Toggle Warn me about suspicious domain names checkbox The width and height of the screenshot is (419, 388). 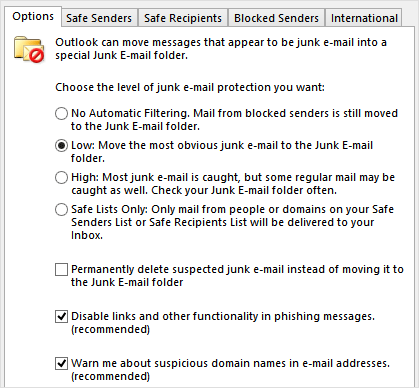(x=61, y=363)
